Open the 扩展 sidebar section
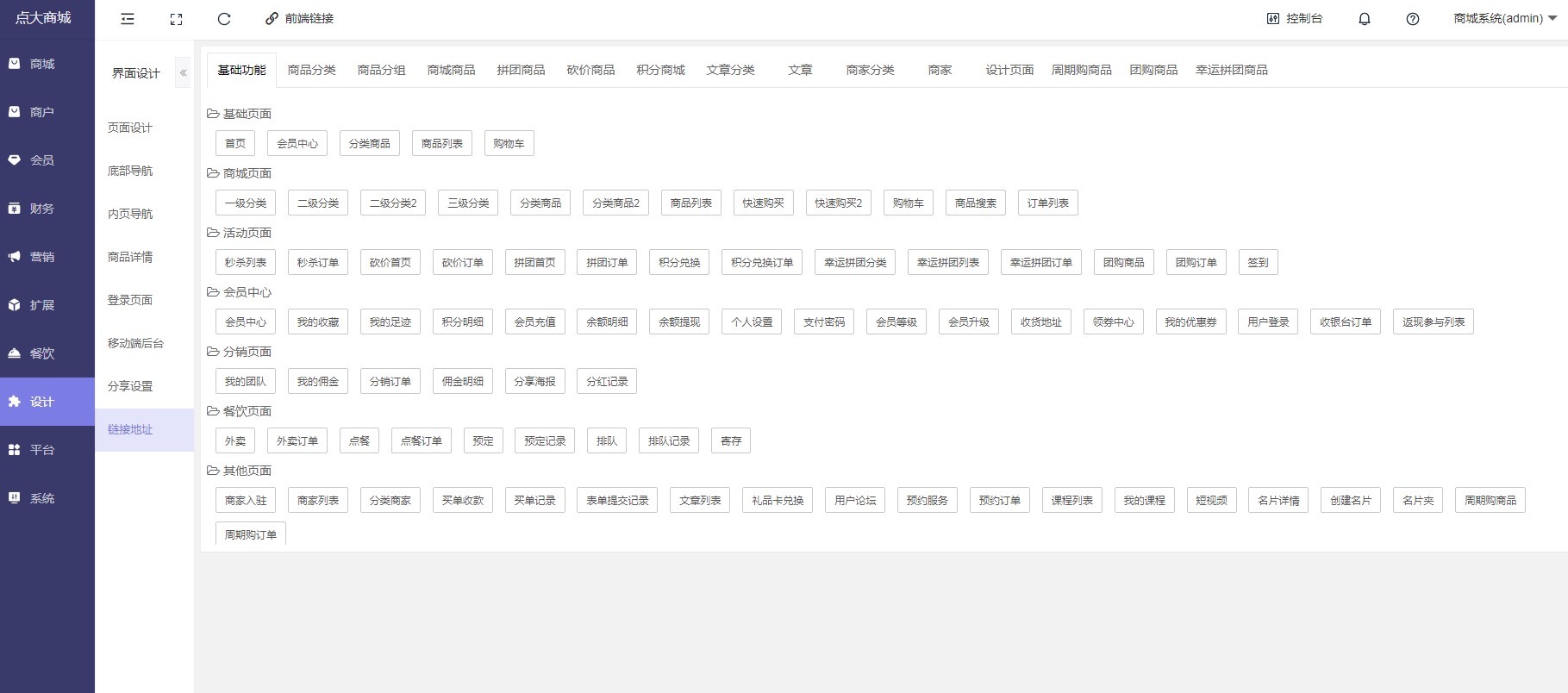 47,305
